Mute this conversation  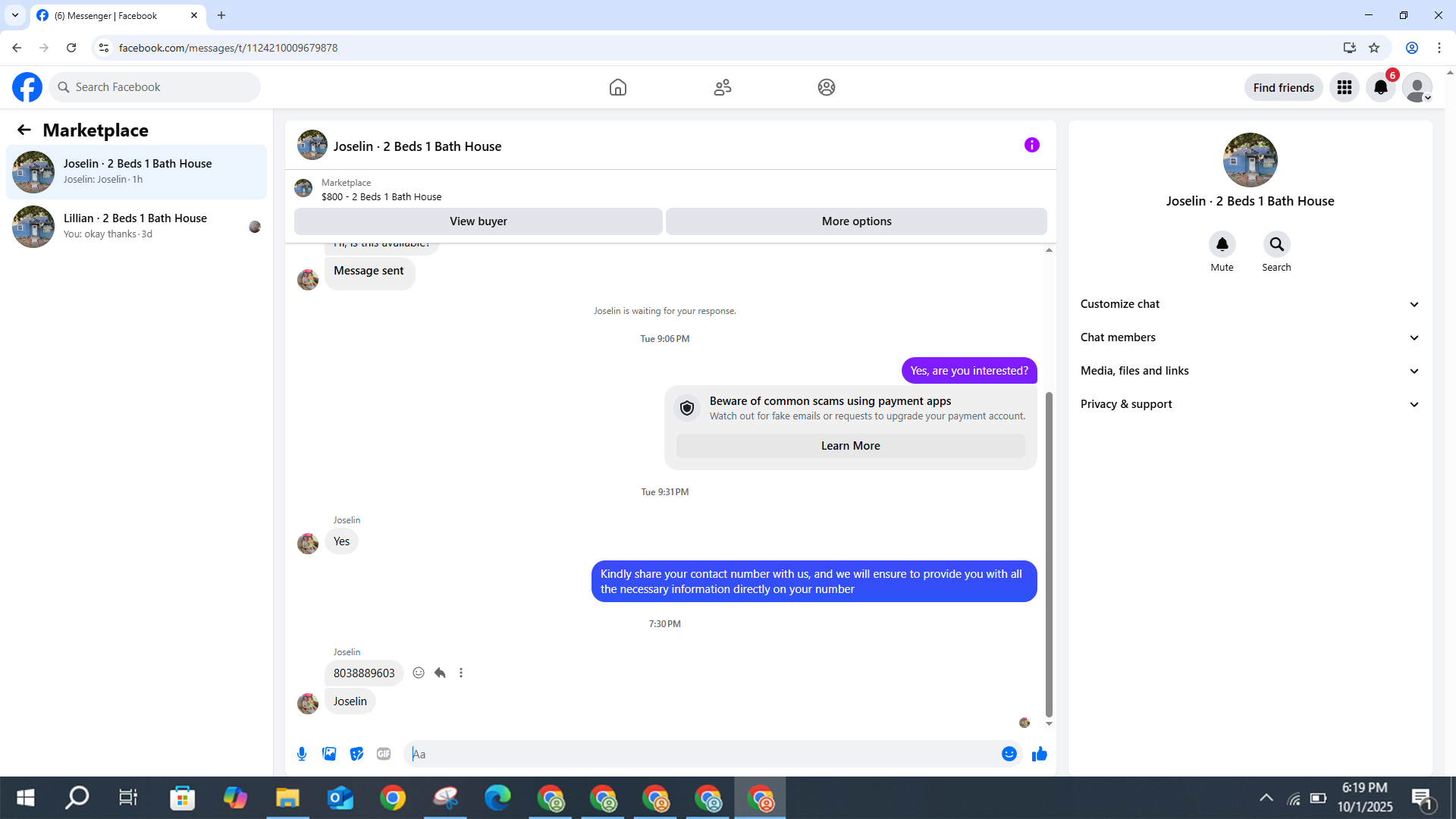click(1222, 244)
